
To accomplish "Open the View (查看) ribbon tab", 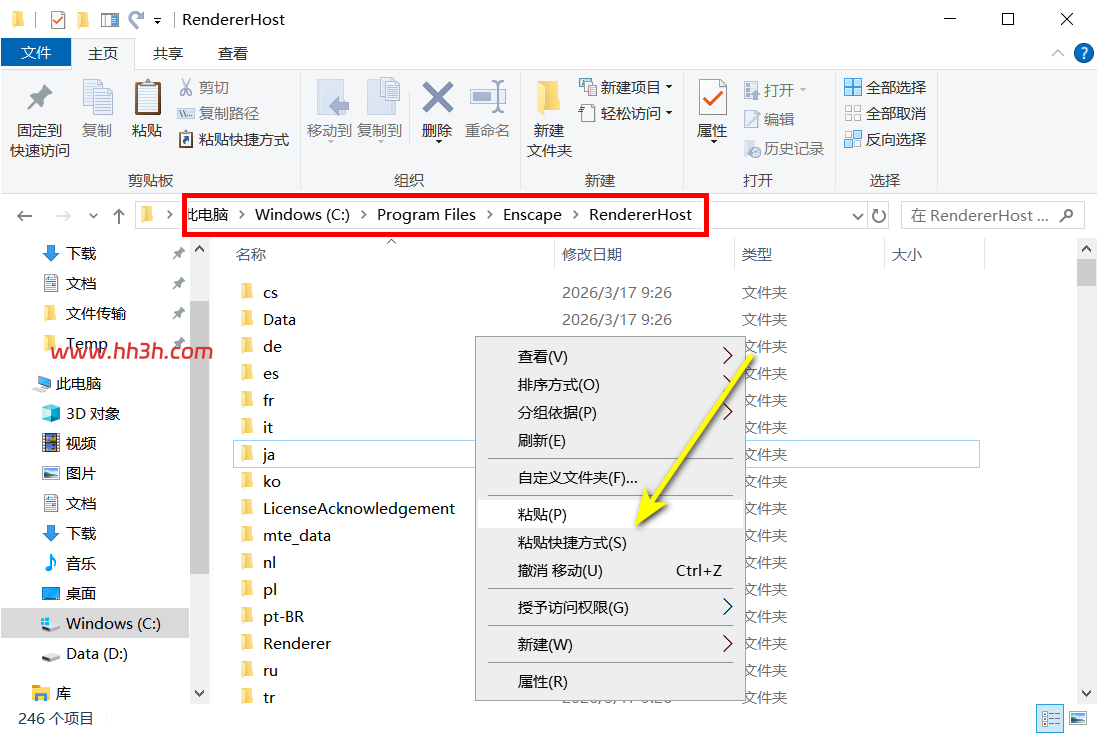I will 232,53.
